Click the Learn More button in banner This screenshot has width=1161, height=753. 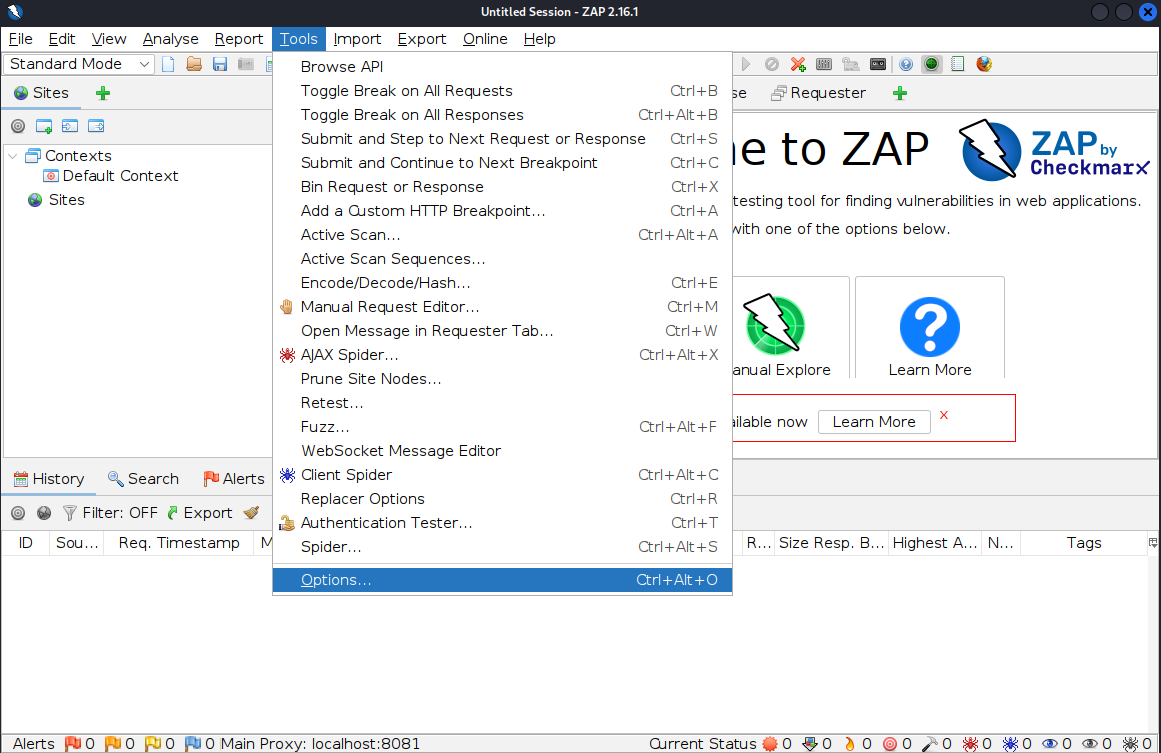coord(874,422)
